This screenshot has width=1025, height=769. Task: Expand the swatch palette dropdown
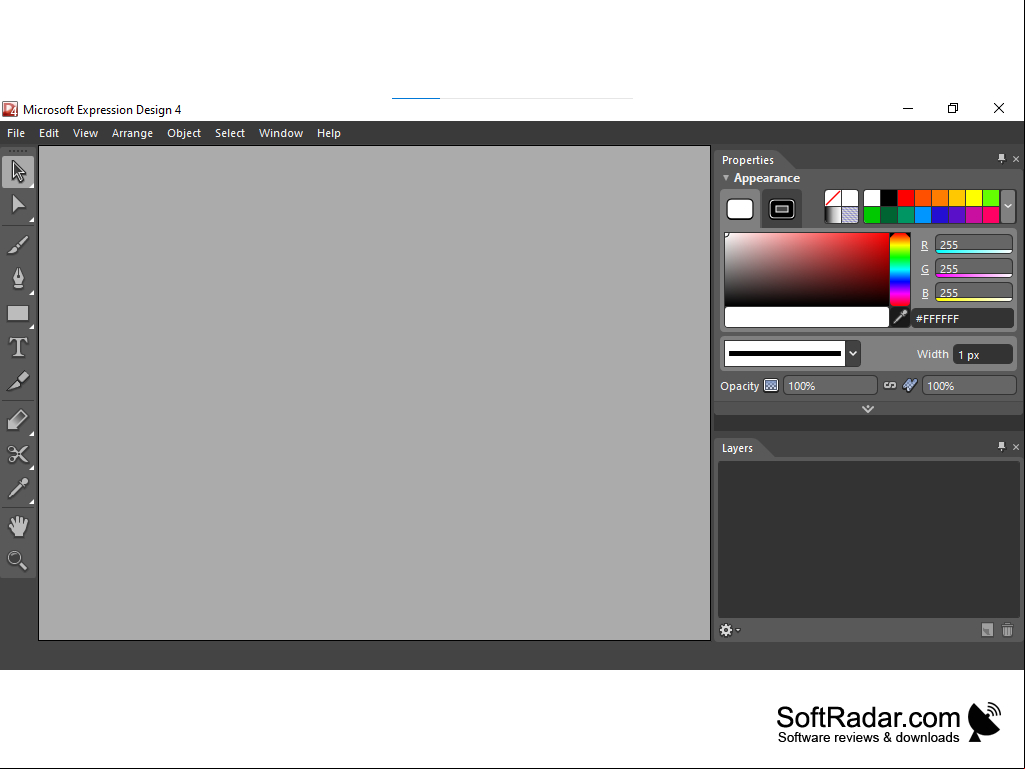click(1008, 207)
